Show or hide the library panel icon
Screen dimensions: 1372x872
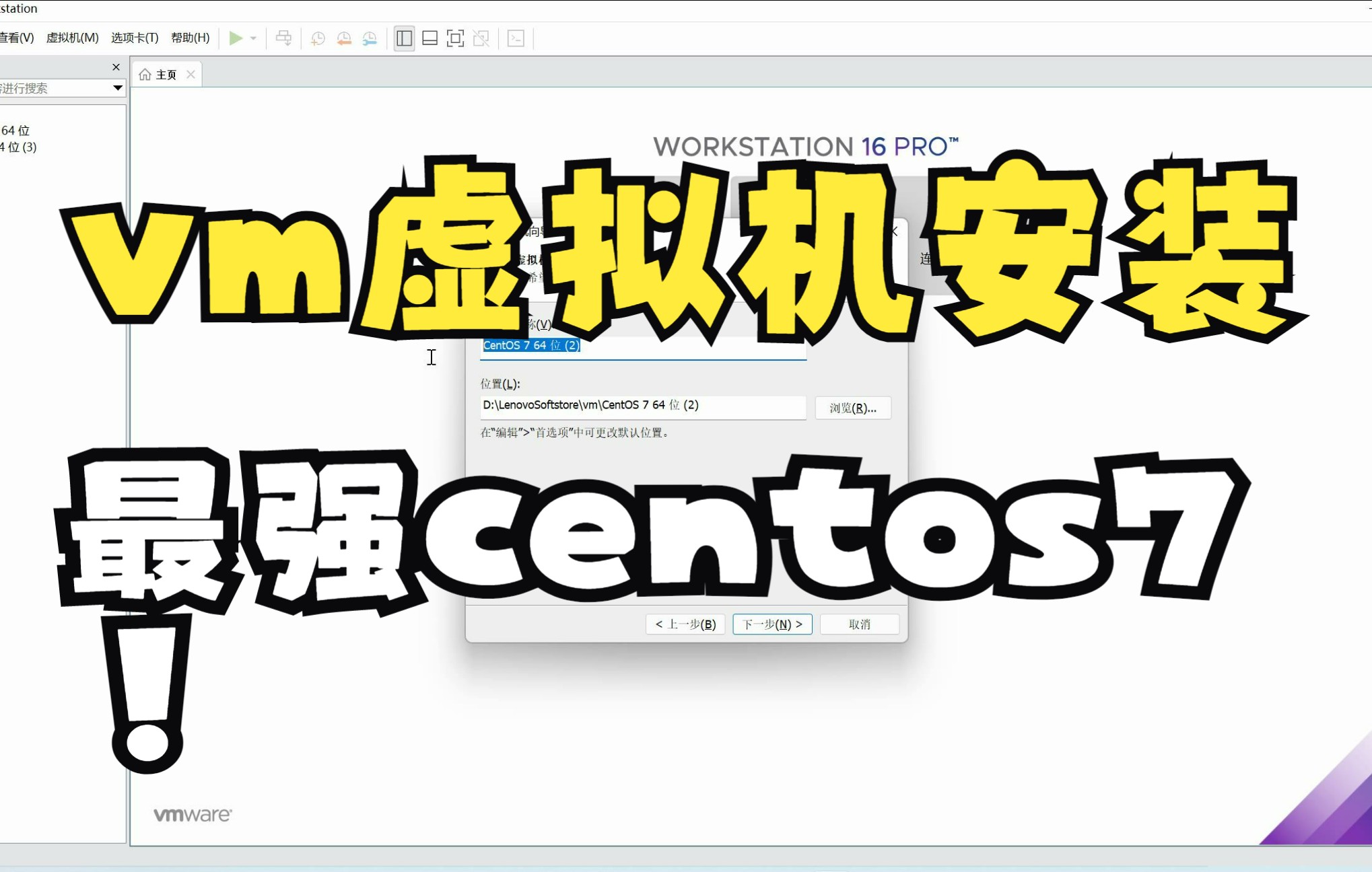(x=403, y=38)
